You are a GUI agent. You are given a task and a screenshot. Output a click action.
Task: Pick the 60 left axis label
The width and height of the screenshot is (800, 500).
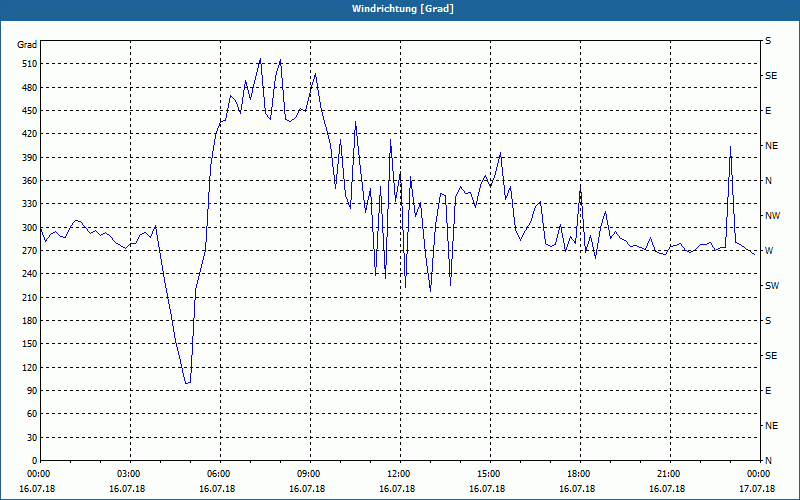pyautogui.click(x=32, y=414)
